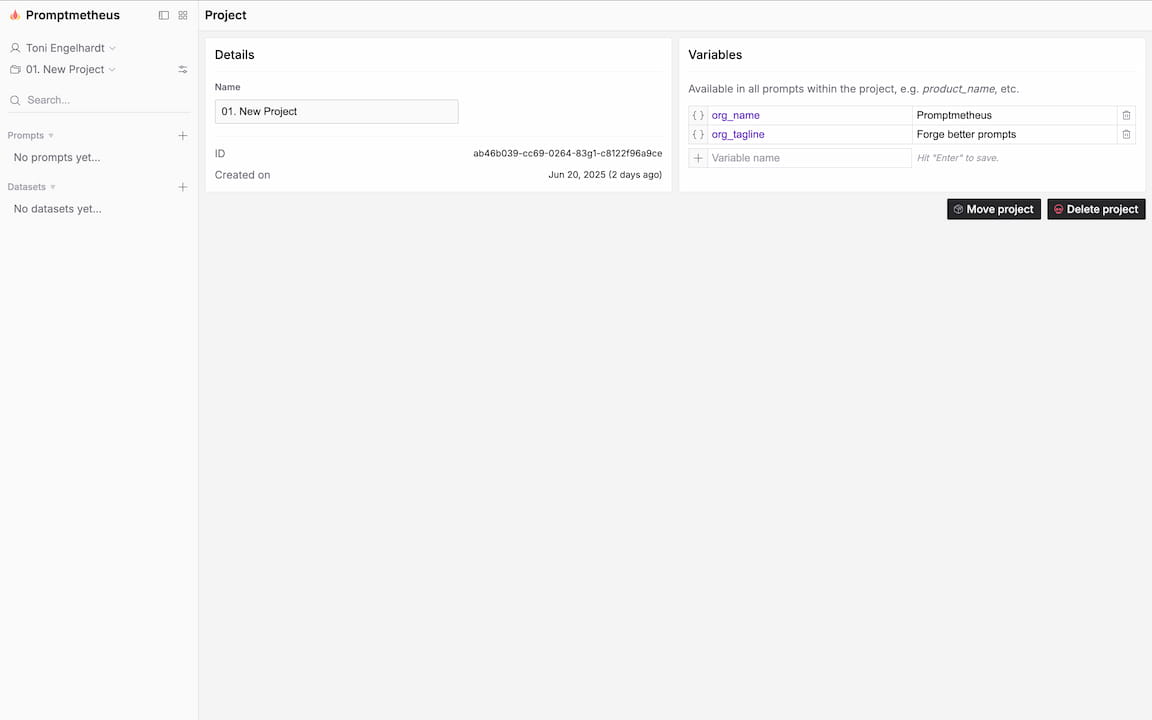Click the Details panel heading
This screenshot has height=720, width=1152.
[x=234, y=55]
